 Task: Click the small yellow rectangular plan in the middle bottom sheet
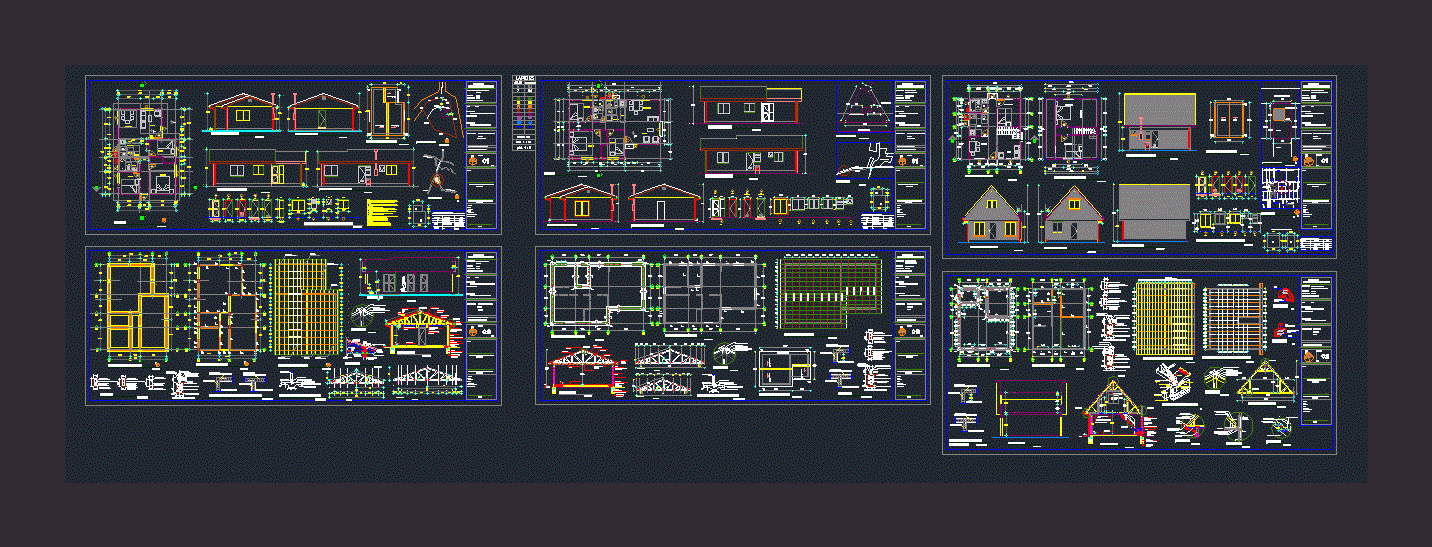[785, 368]
